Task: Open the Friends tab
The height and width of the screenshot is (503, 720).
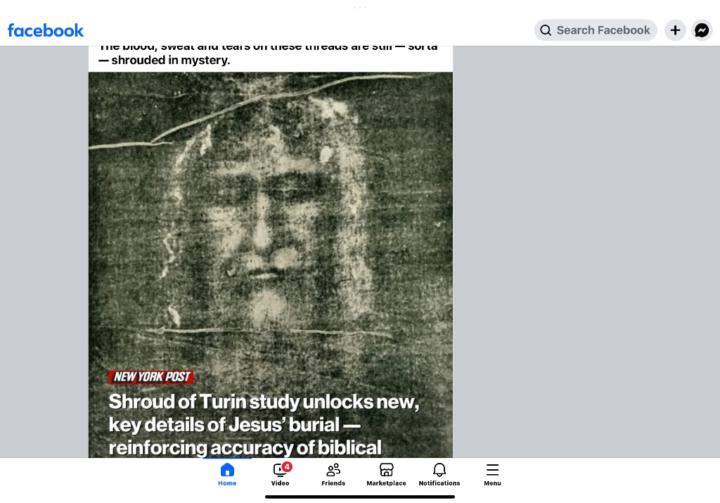Action: (x=333, y=474)
